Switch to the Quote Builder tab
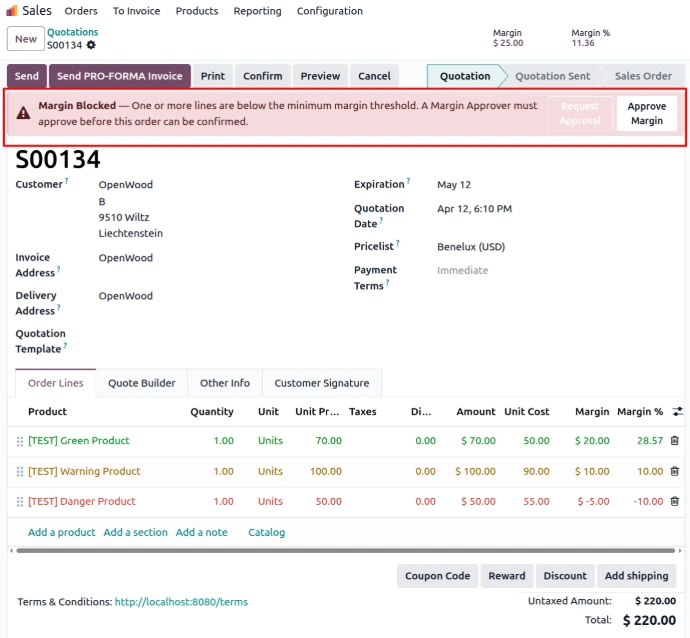This screenshot has width=690, height=638. tap(141, 383)
